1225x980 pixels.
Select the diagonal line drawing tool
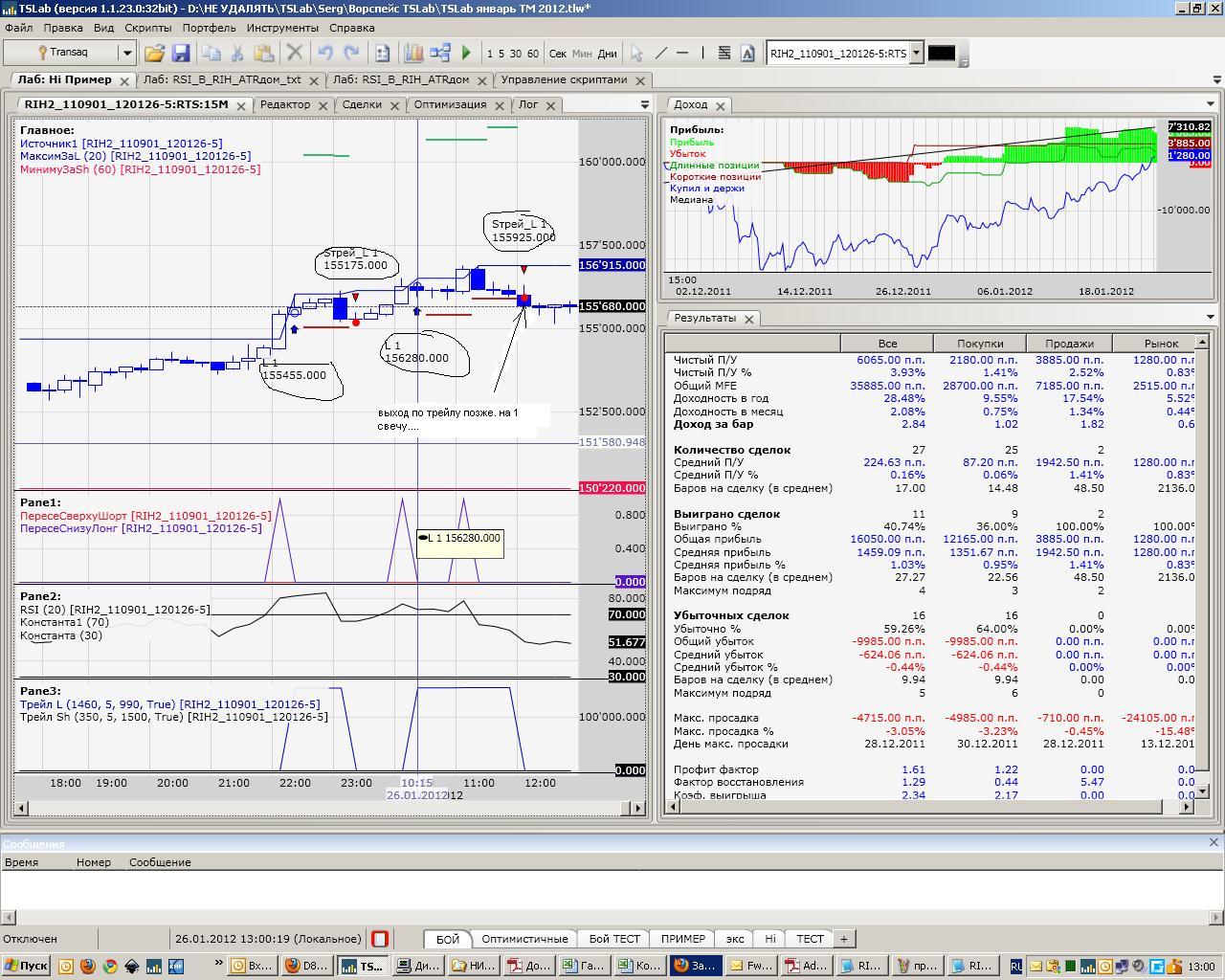coord(660,54)
